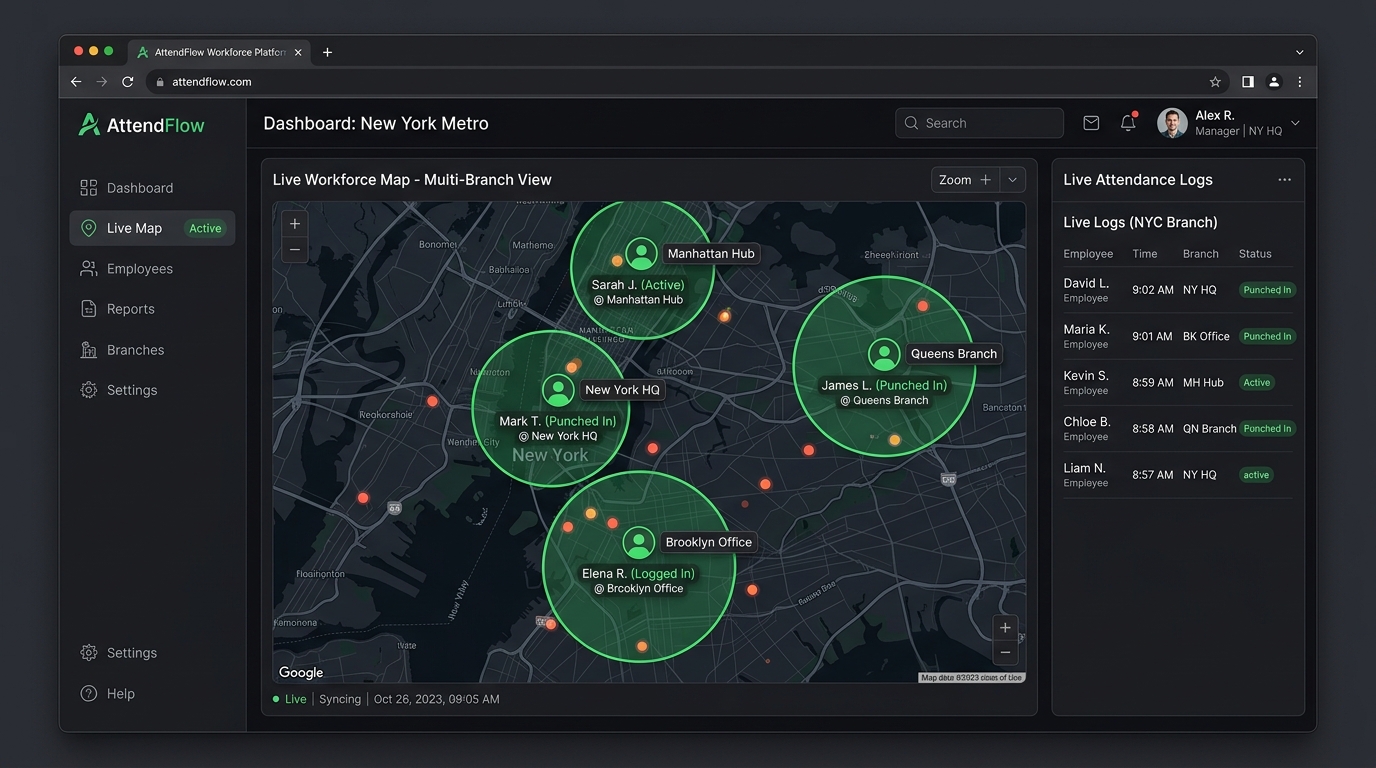Image resolution: width=1376 pixels, height=768 pixels.
Task: Click Alex R. profile avatar
Action: tap(1172, 123)
